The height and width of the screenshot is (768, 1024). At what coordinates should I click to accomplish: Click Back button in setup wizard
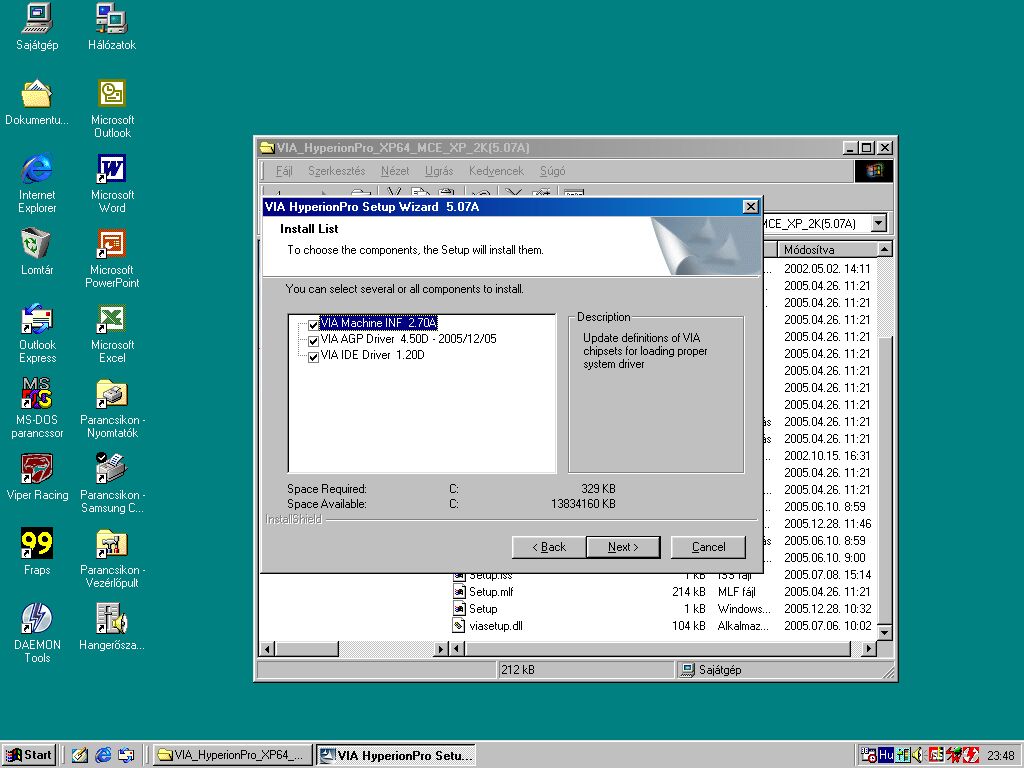pyautogui.click(x=549, y=547)
